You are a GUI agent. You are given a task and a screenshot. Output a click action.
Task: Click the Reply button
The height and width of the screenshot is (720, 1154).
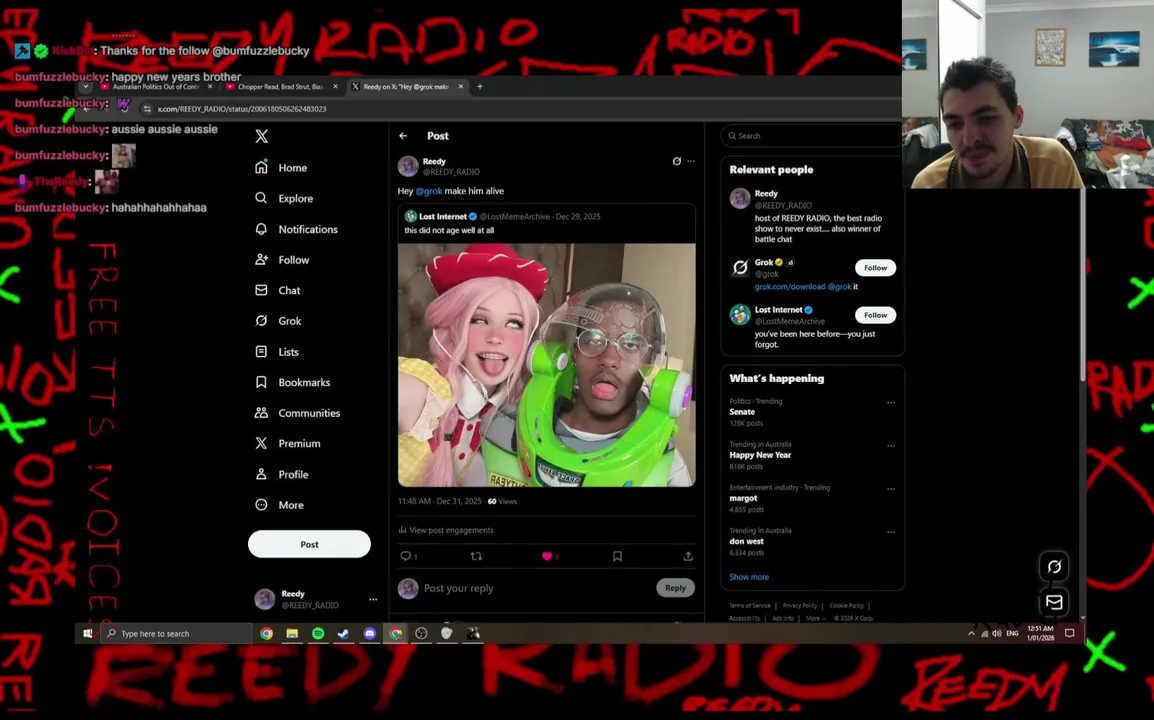pos(675,587)
